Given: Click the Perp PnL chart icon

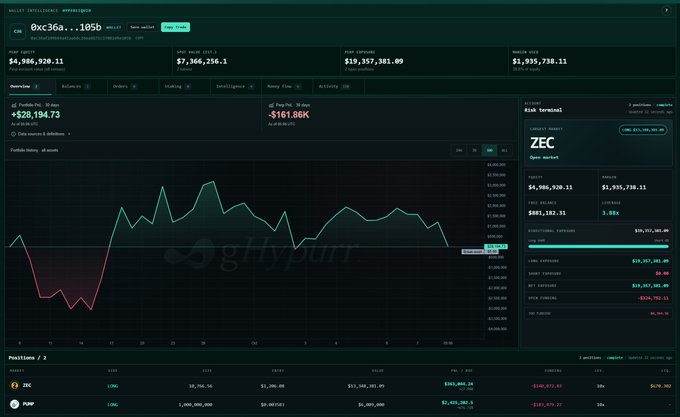Looking at the screenshot, I should pyautogui.click(x=271, y=105).
